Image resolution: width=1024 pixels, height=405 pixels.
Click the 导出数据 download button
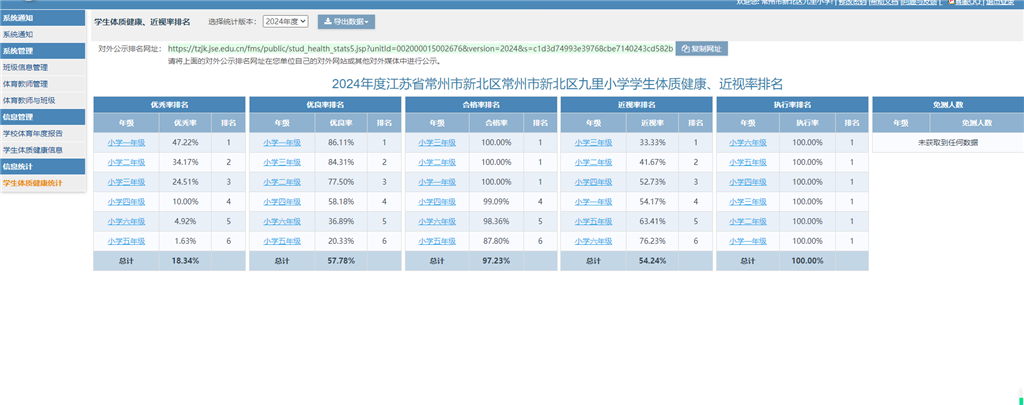tap(346, 21)
